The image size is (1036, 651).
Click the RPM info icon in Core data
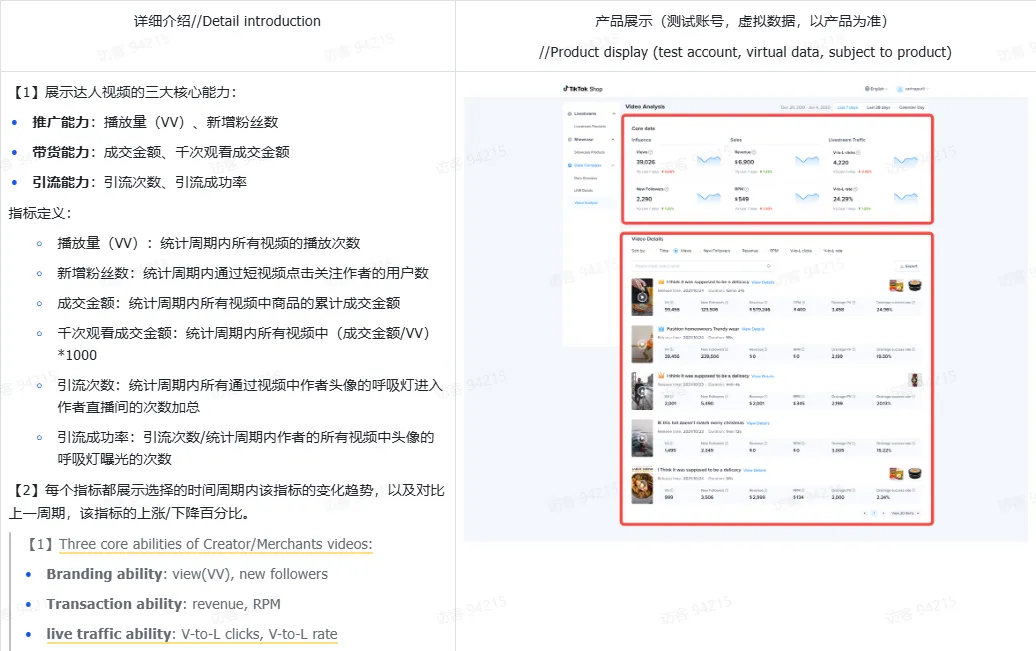(x=747, y=189)
